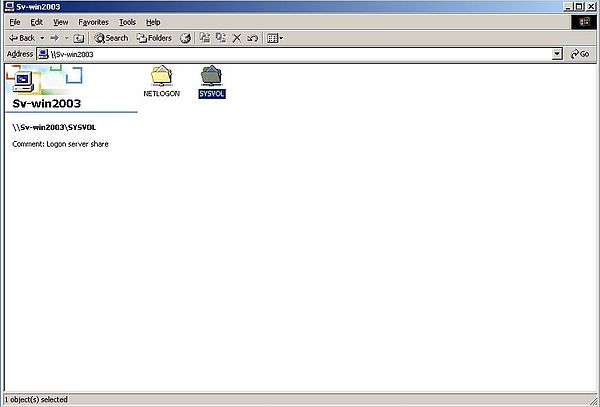Select the SYSVOL shared folder icon
The width and height of the screenshot is (600, 407).
[x=211, y=75]
